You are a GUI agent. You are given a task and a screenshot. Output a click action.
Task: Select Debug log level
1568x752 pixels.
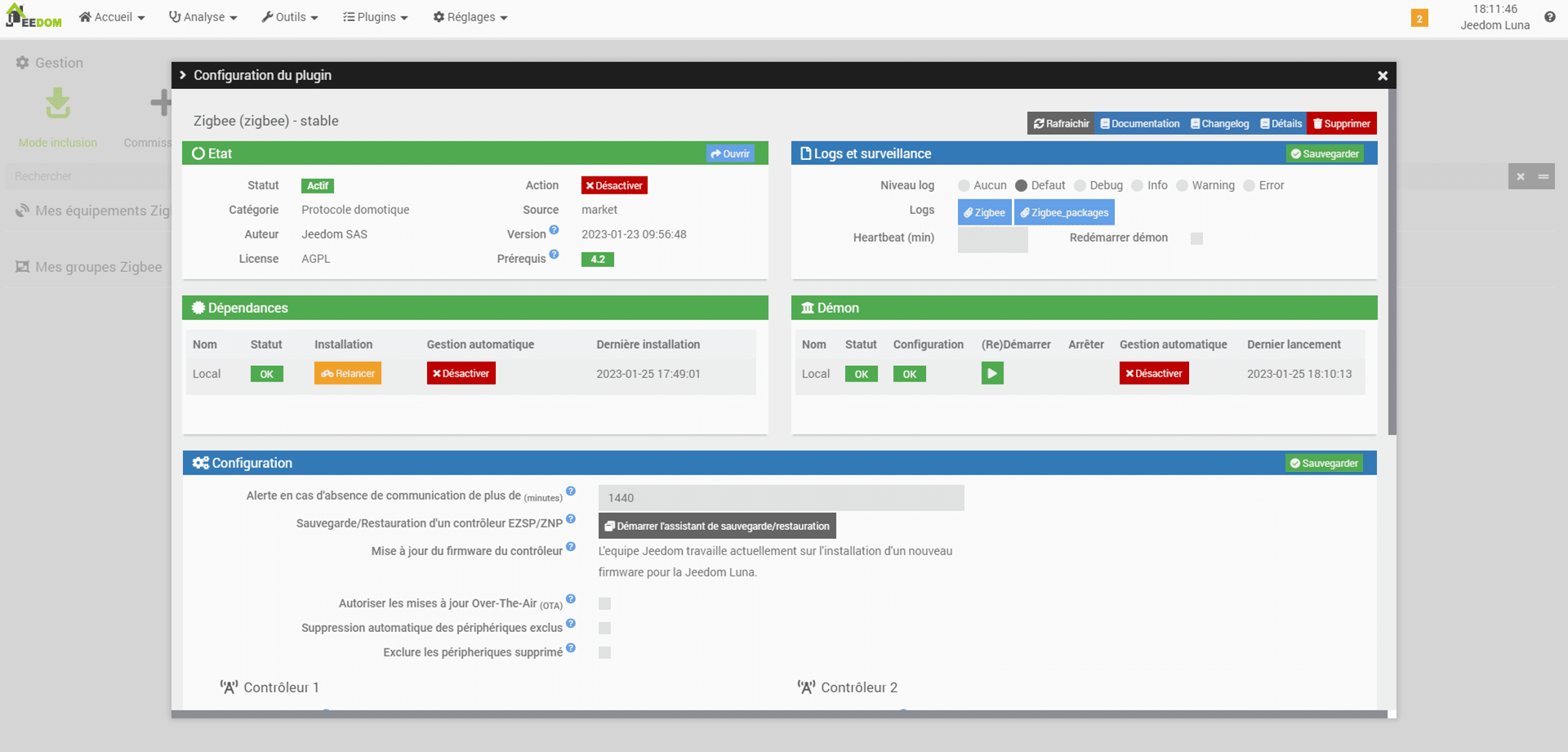point(1080,185)
